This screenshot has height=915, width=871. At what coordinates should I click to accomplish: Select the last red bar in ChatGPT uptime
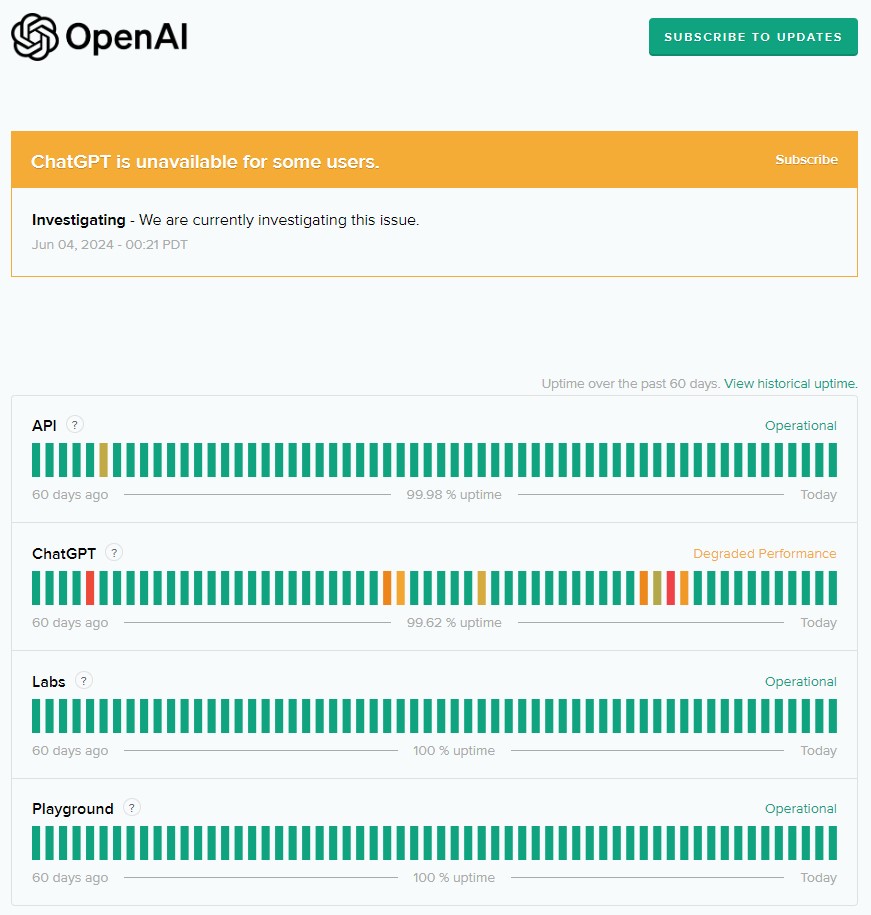671,588
